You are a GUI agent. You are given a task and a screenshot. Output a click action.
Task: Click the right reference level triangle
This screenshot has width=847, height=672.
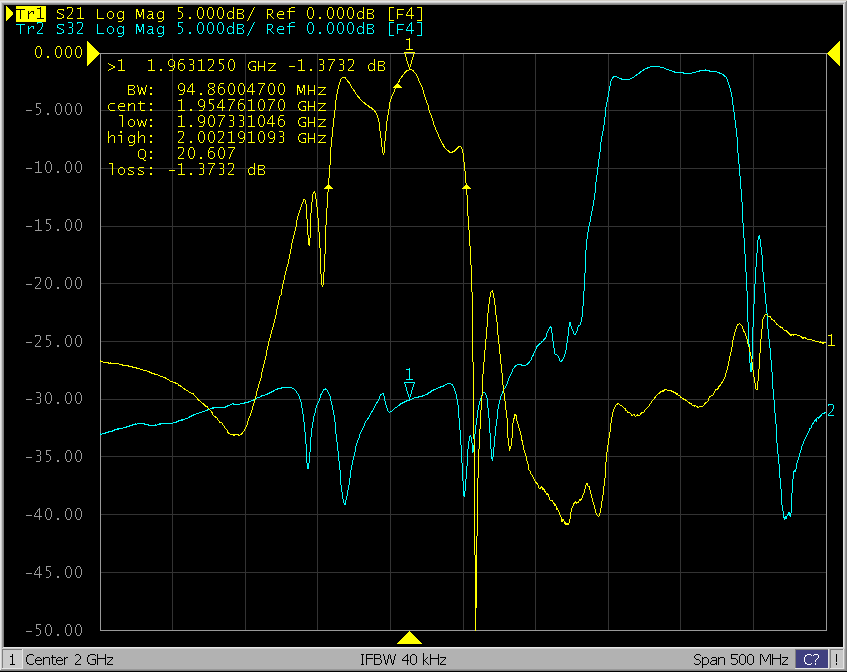(x=832, y=51)
